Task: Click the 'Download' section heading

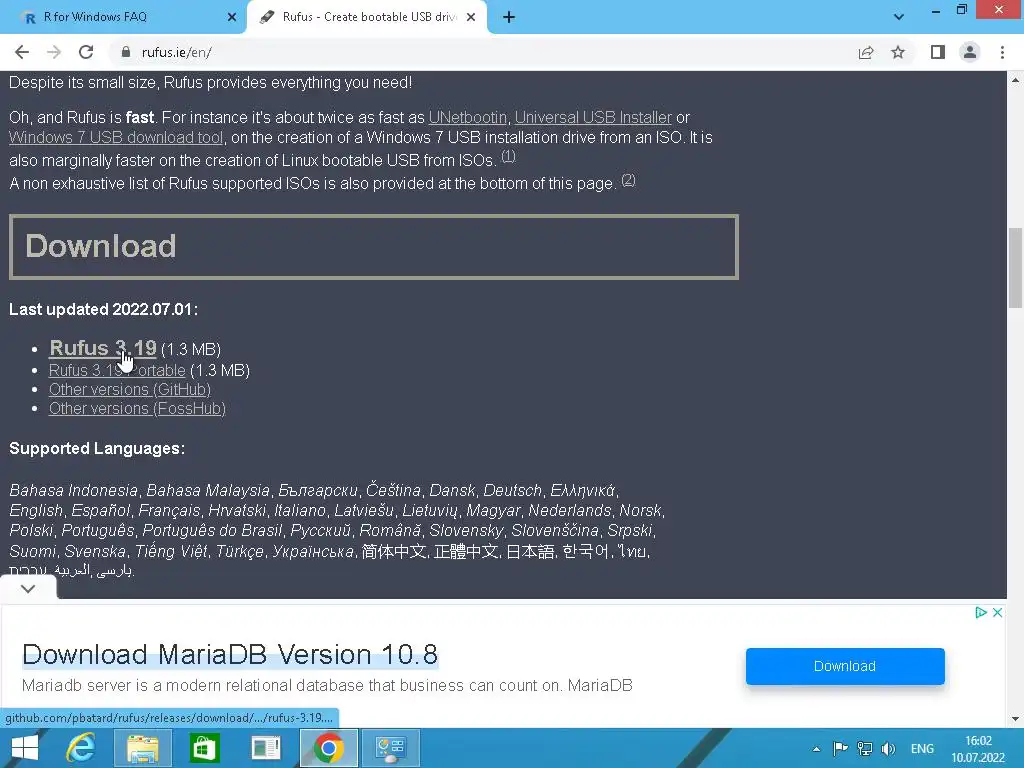Action: coord(101,246)
